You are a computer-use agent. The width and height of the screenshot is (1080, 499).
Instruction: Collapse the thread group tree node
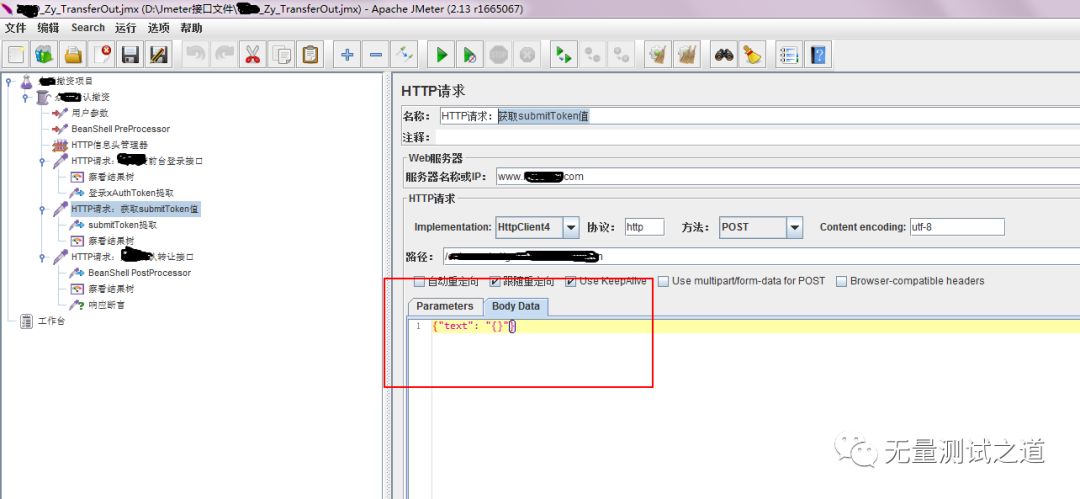pyautogui.click(x=25, y=98)
